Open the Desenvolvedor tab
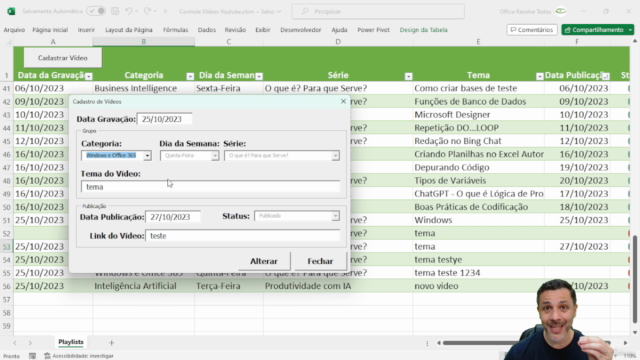 (x=301, y=30)
